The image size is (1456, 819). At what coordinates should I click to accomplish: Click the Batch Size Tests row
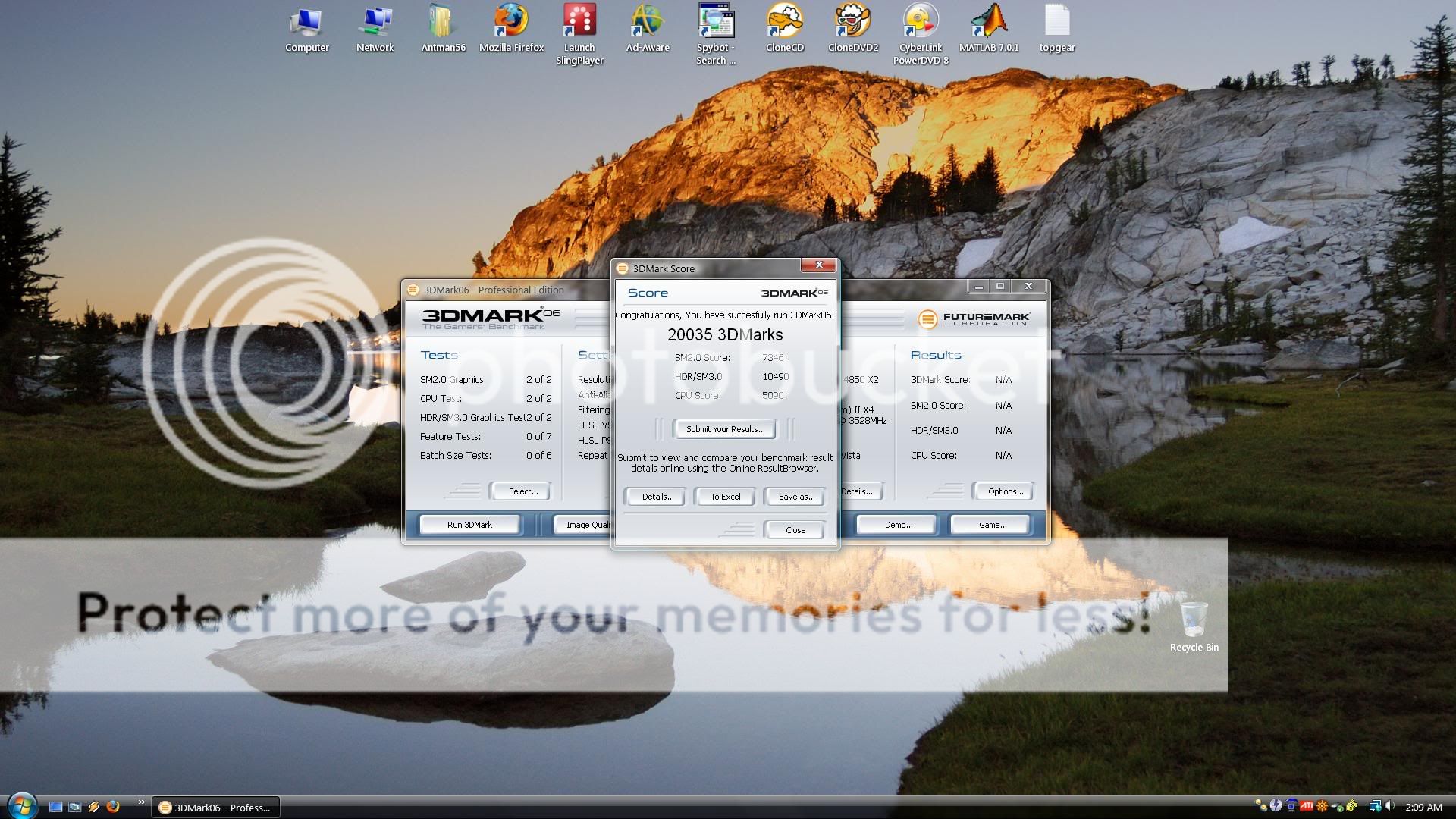click(x=485, y=455)
